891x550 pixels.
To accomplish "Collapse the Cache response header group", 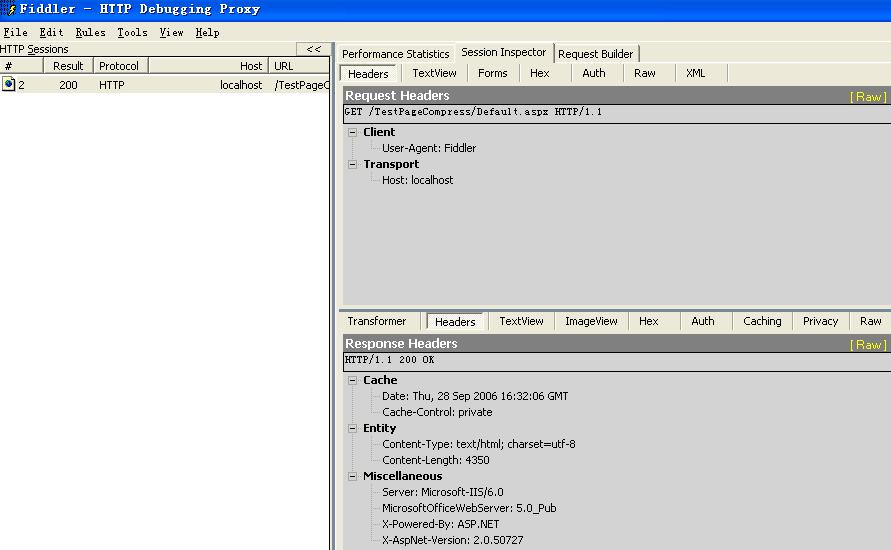I will (x=353, y=380).
